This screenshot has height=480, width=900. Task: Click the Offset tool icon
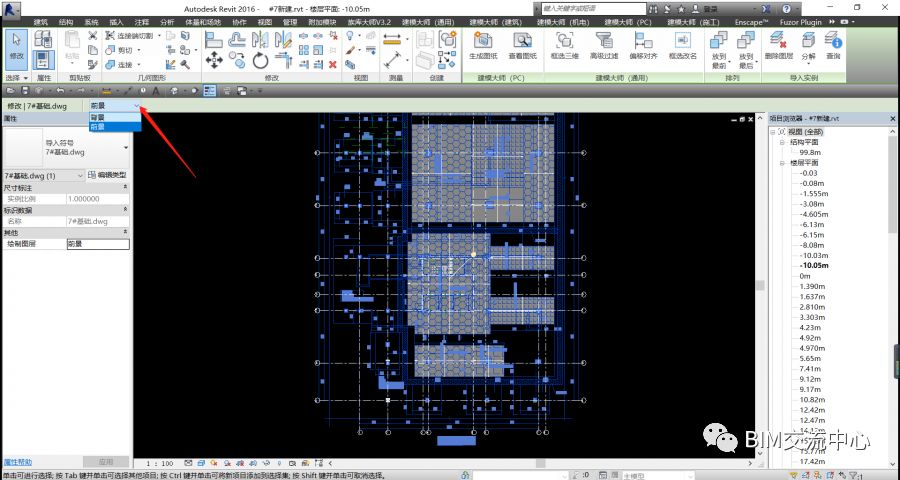[236, 39]
